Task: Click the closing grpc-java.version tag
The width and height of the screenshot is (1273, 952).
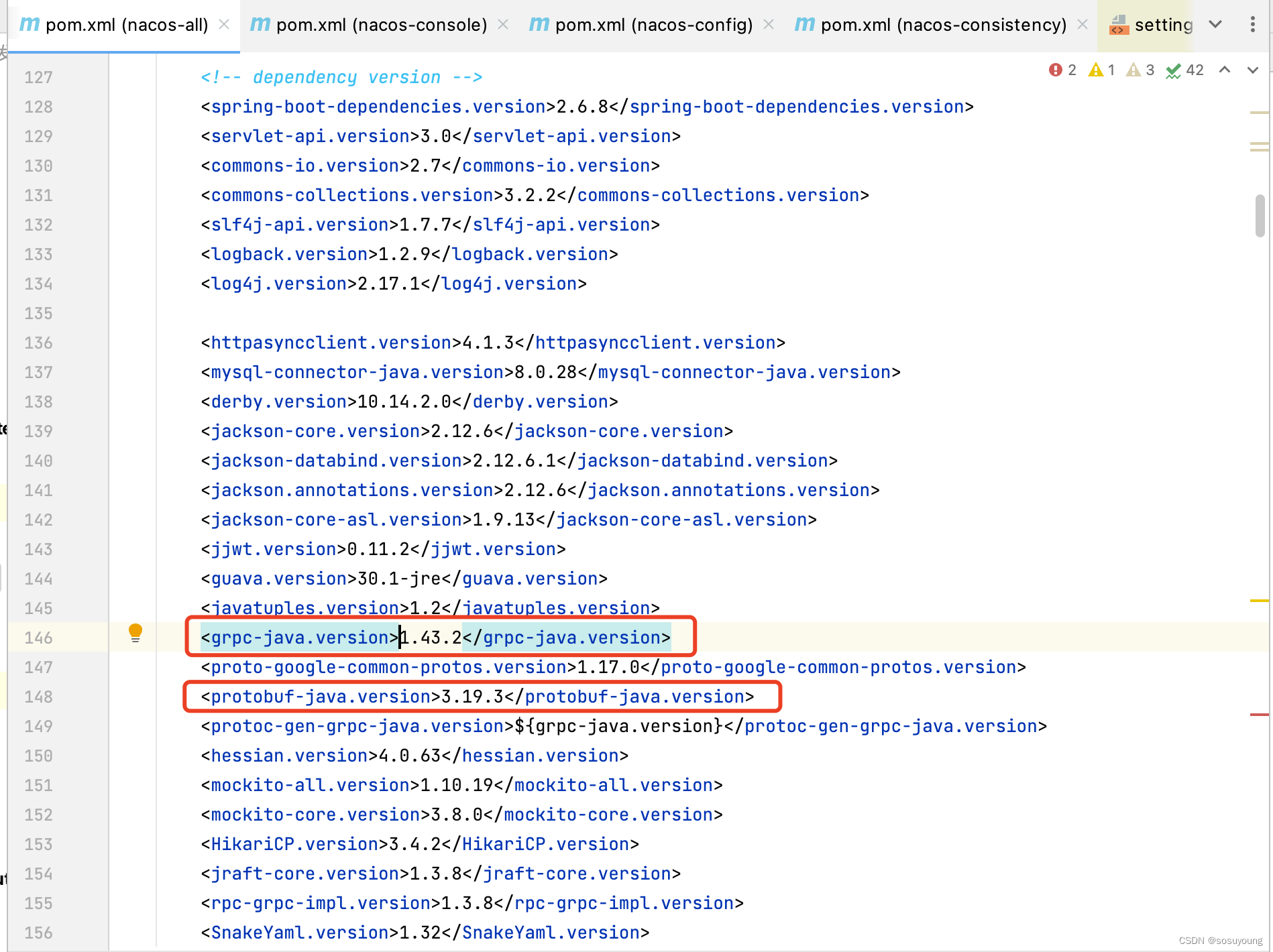Action: click(x=567, y=638)
